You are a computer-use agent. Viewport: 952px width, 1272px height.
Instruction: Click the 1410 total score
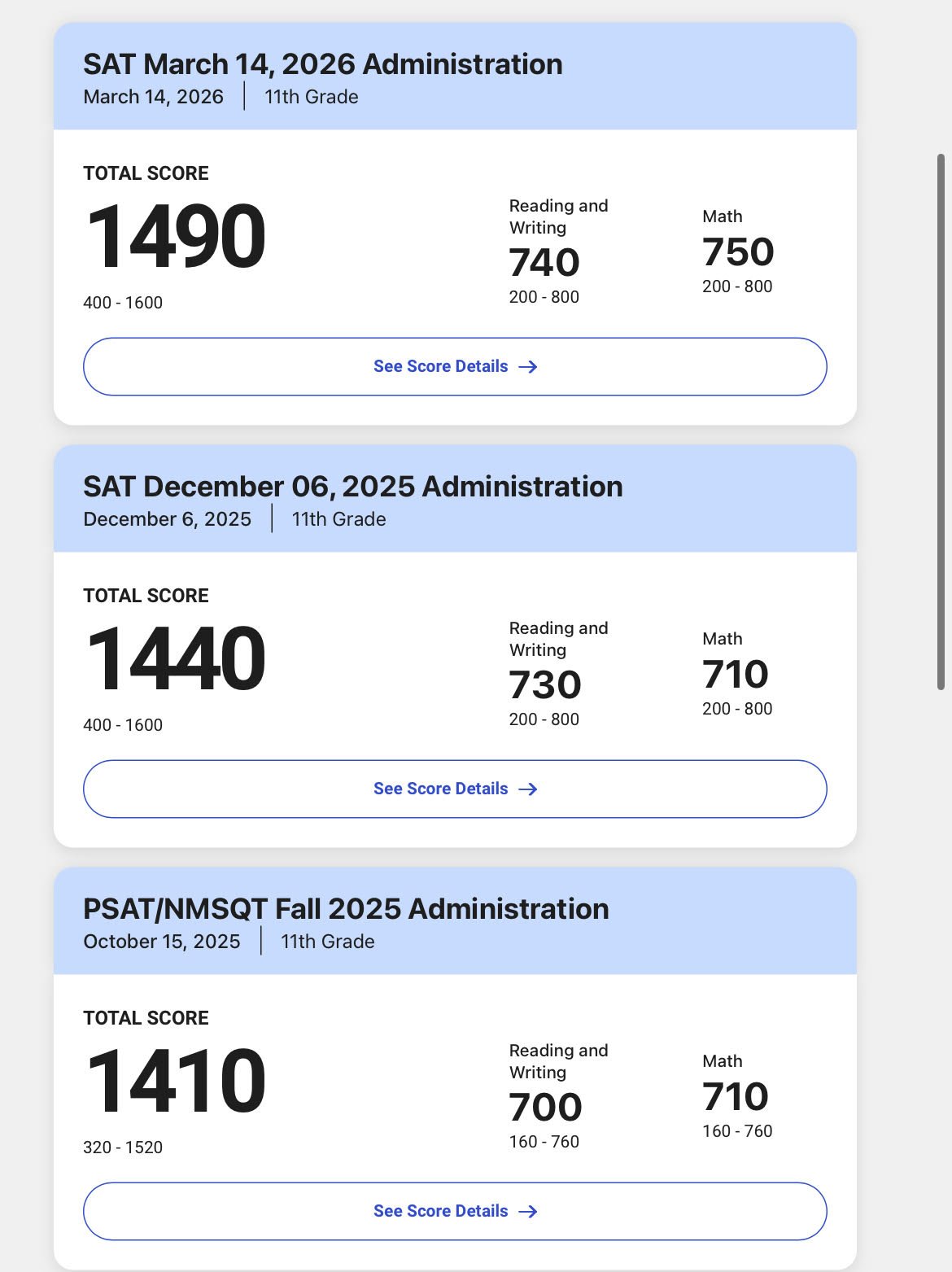coord(176,1082)
